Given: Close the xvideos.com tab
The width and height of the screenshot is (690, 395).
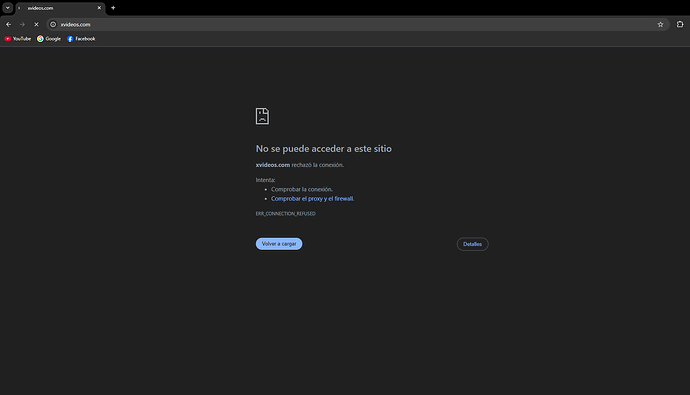Looking at the screenshot, I should tap(99, 8).
